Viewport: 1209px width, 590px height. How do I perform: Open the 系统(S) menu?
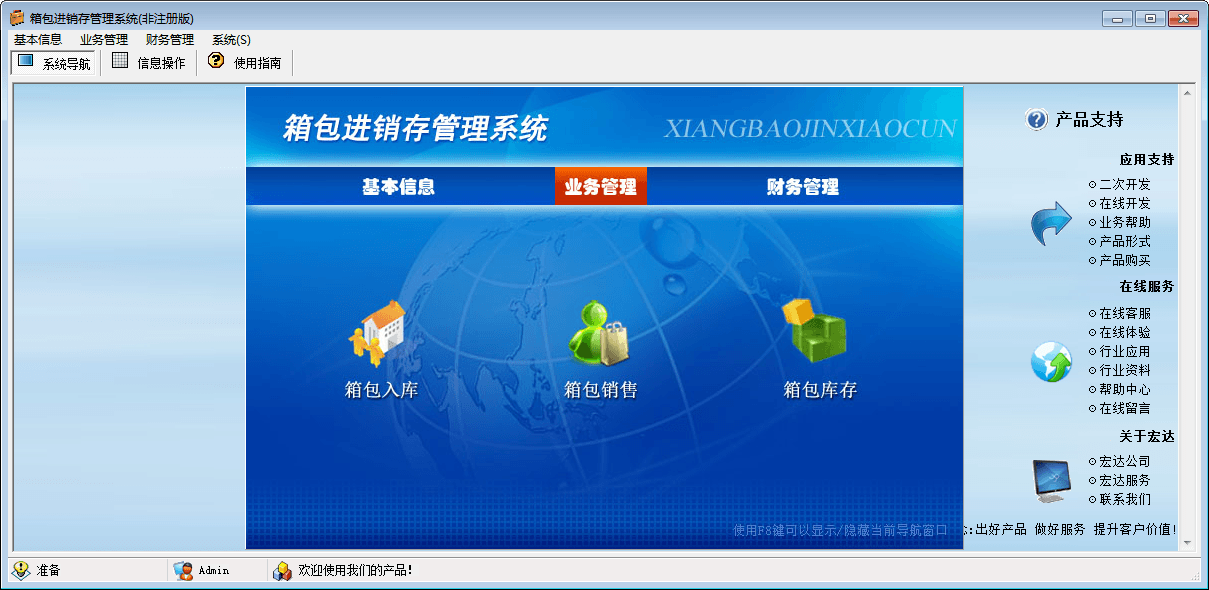tap(232, 39)
